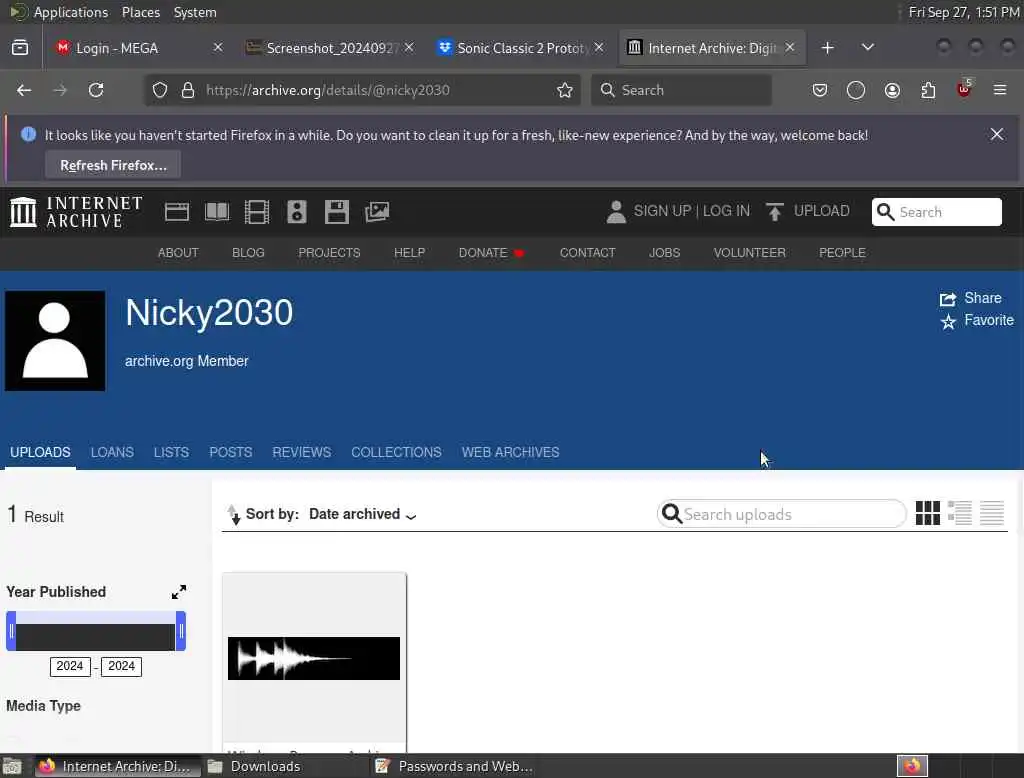This screenshot has height=778, width=1024.
Task: Bookmark this page with star icon
Action: pyautogui.click(x=565, y=90)
